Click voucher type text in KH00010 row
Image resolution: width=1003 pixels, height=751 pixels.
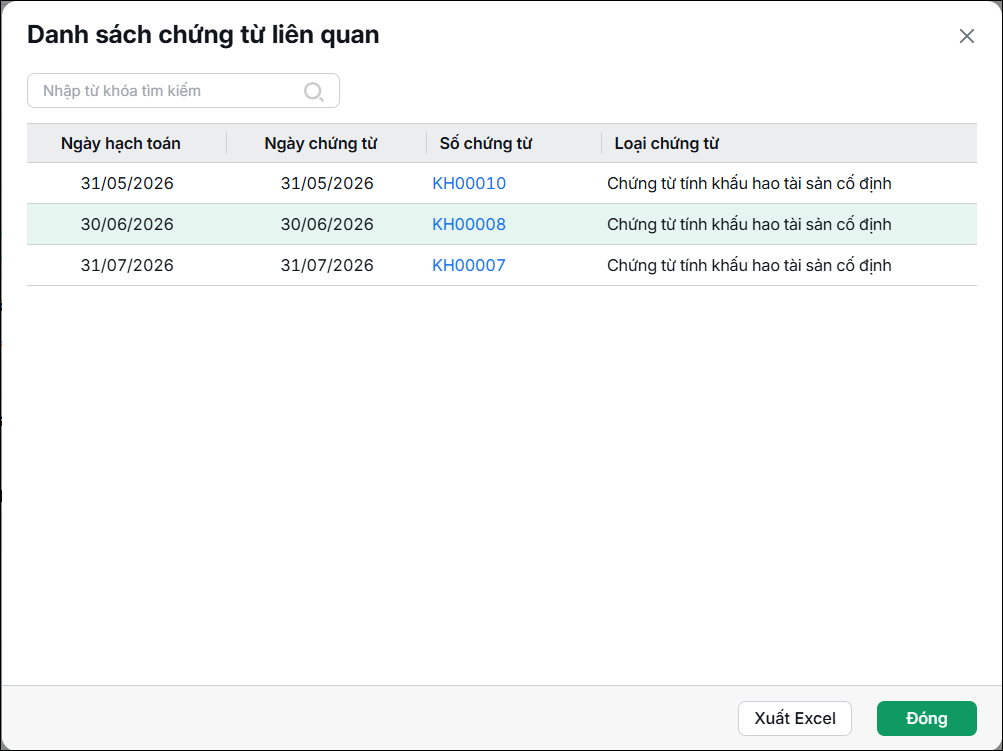click(749, 184)
